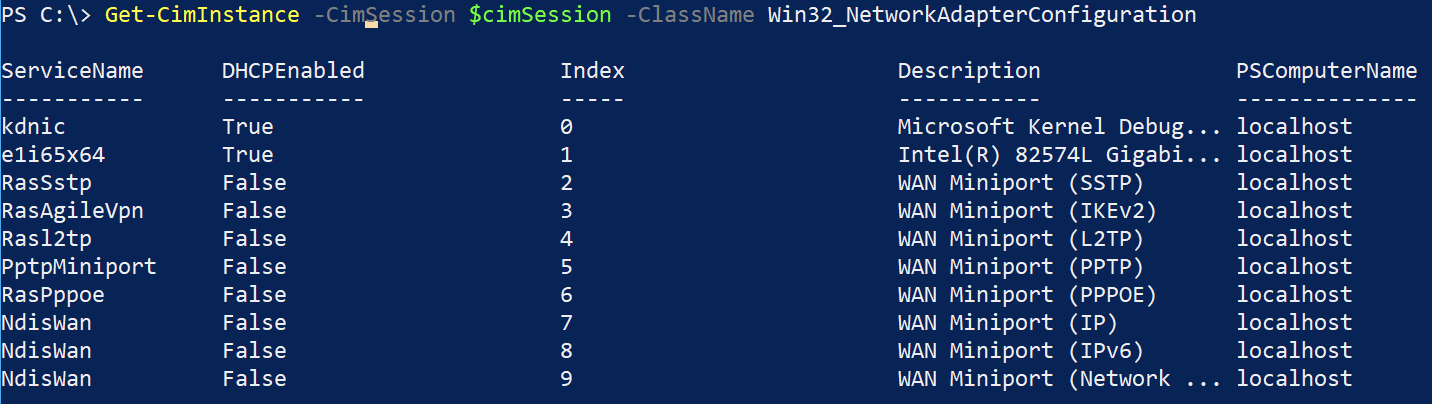Click WAN Miniport (PPPOE) description
1432x404 pixels.
click(1027, 295)
